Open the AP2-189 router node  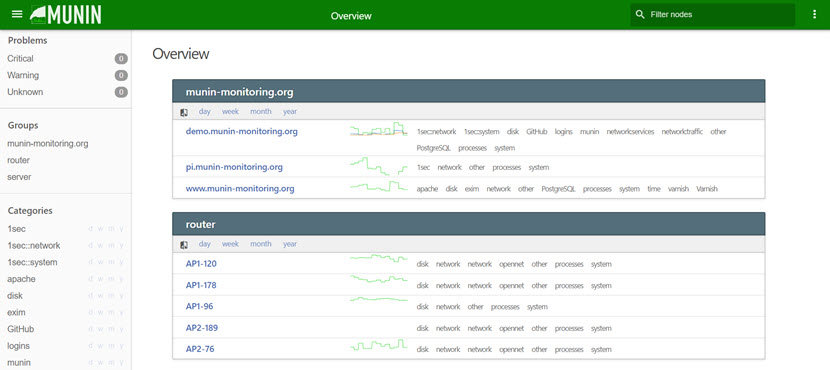tap(202, 328)
